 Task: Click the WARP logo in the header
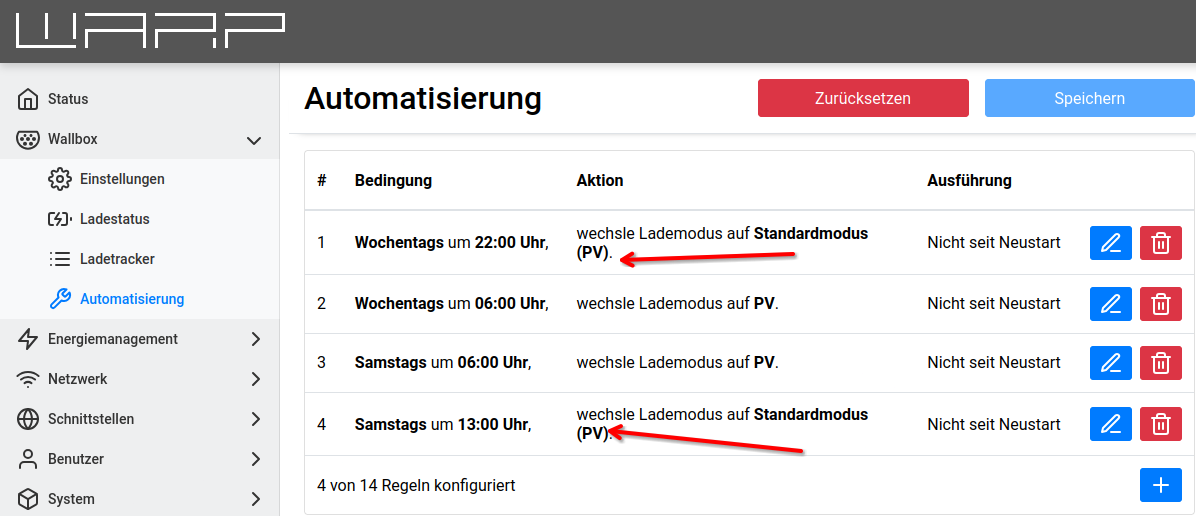(150, 31)
